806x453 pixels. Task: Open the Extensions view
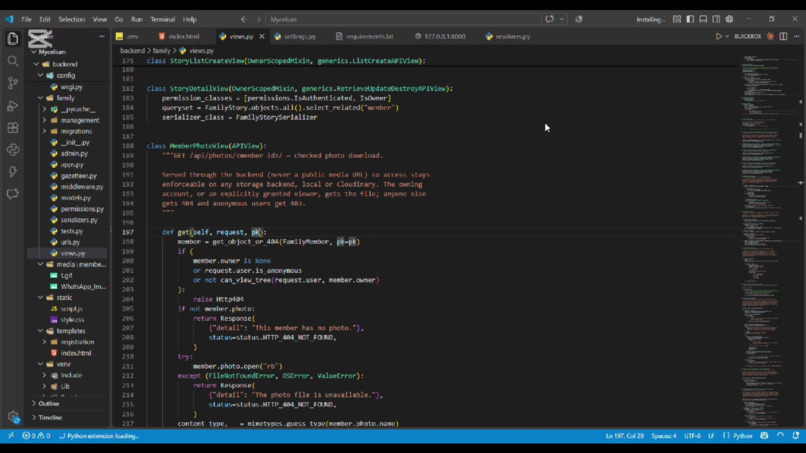click(13, 128)
